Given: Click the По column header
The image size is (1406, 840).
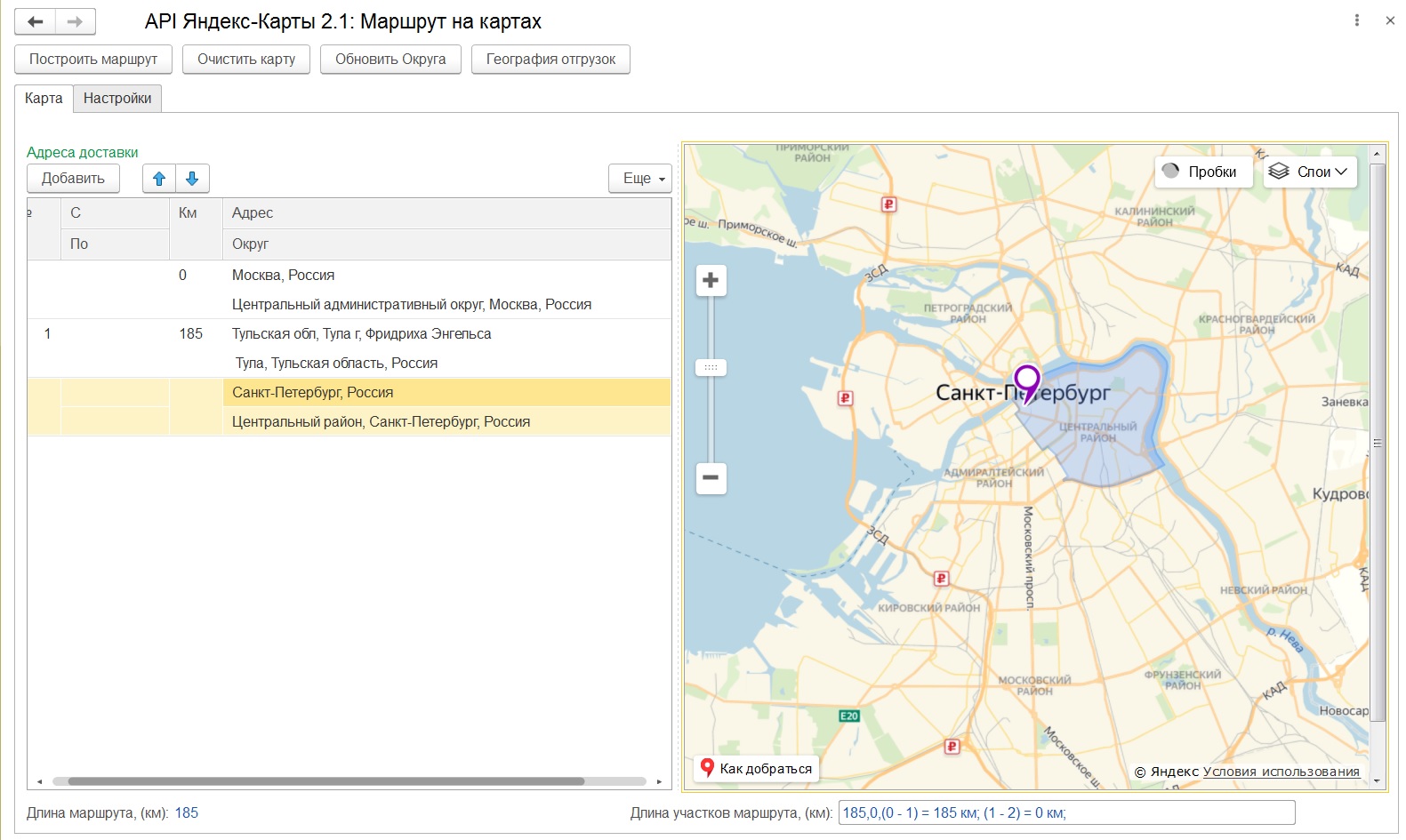Looking at the screenshot, I should [x=115, y=244].
